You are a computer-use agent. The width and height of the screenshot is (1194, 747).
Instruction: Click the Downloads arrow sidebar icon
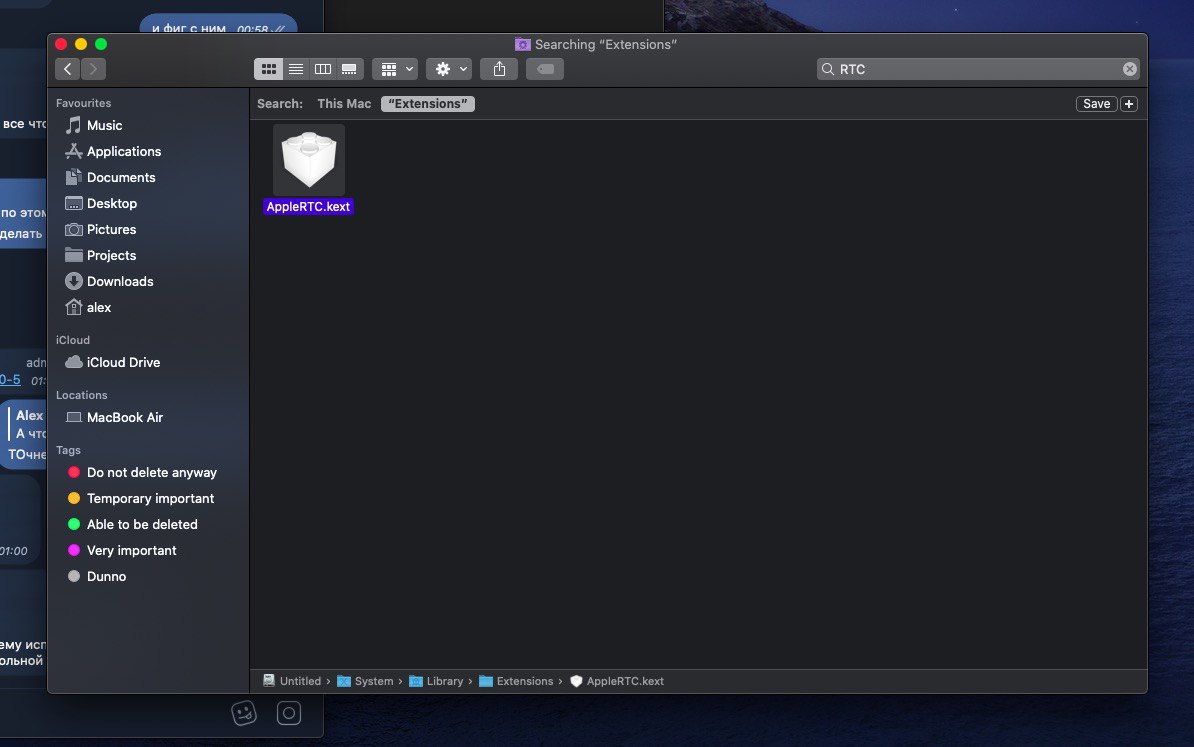point(73,281)
